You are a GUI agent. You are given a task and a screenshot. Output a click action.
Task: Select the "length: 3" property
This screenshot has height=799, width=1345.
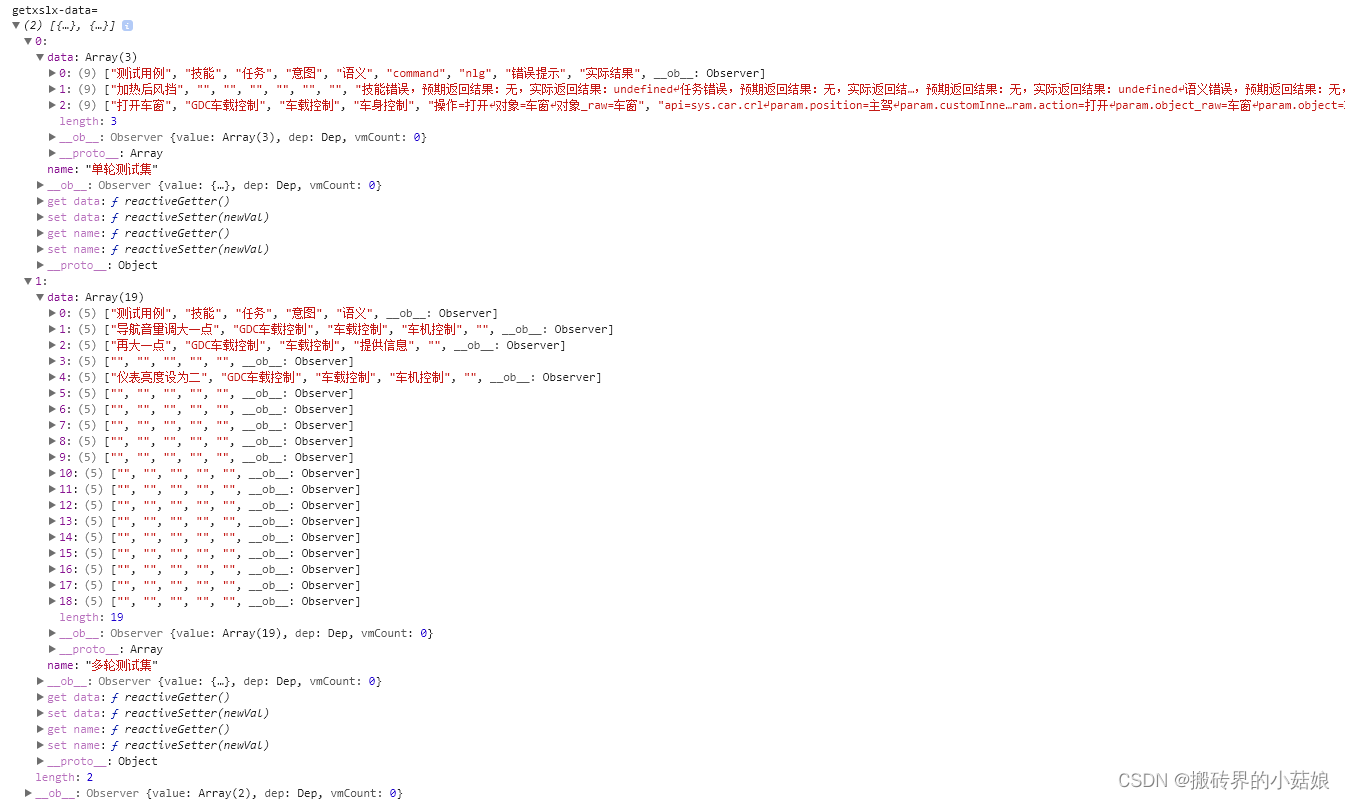point(88,121)
